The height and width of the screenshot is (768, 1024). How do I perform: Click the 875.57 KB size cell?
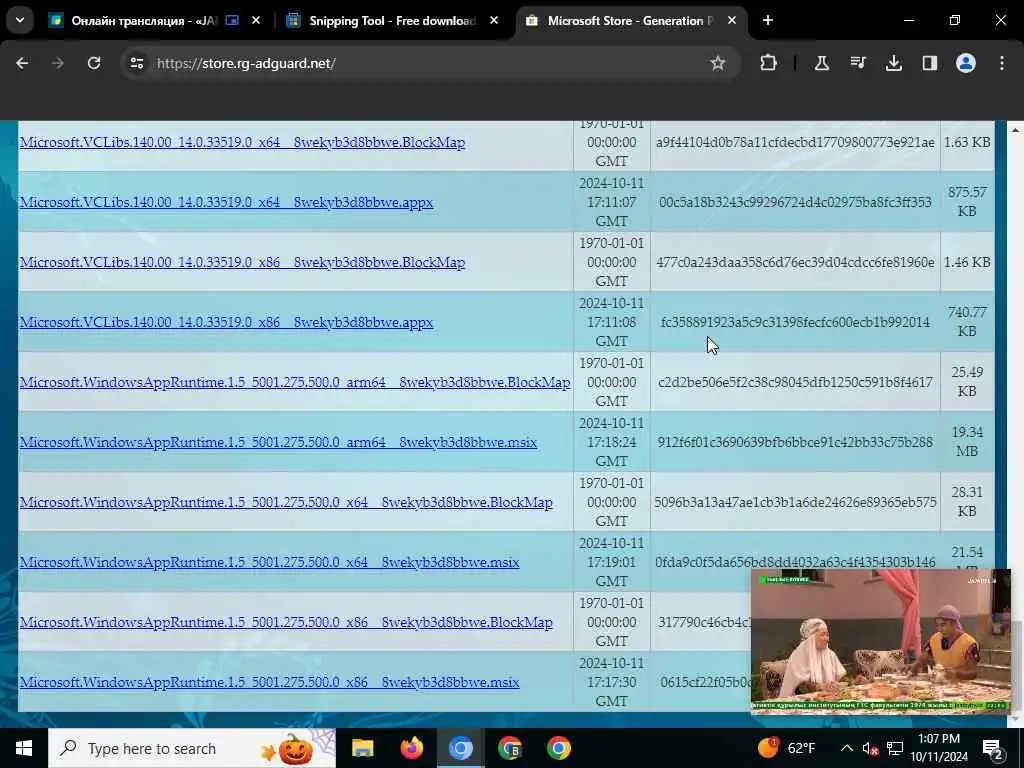[x=967, y=202]
